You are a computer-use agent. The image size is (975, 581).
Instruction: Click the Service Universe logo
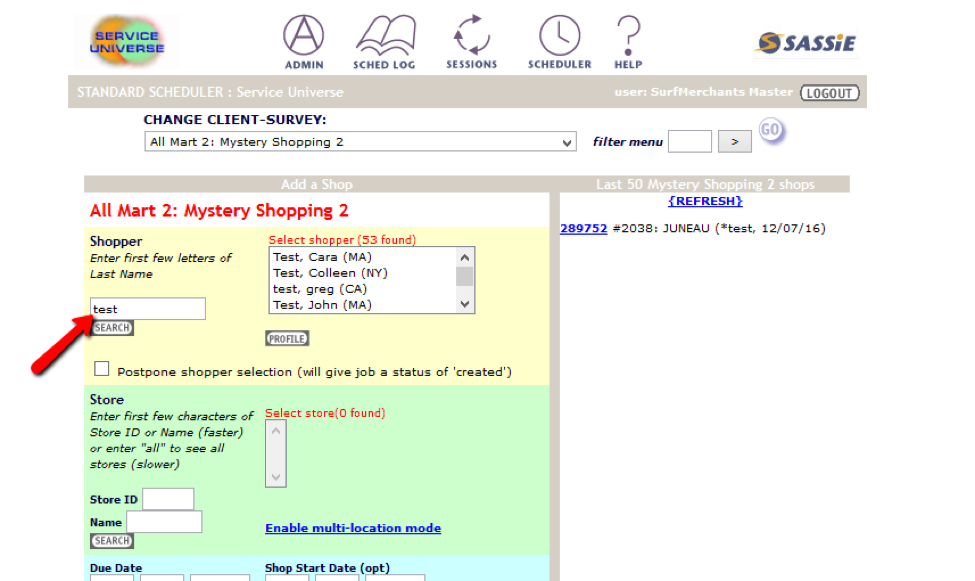tap(127, 42)
